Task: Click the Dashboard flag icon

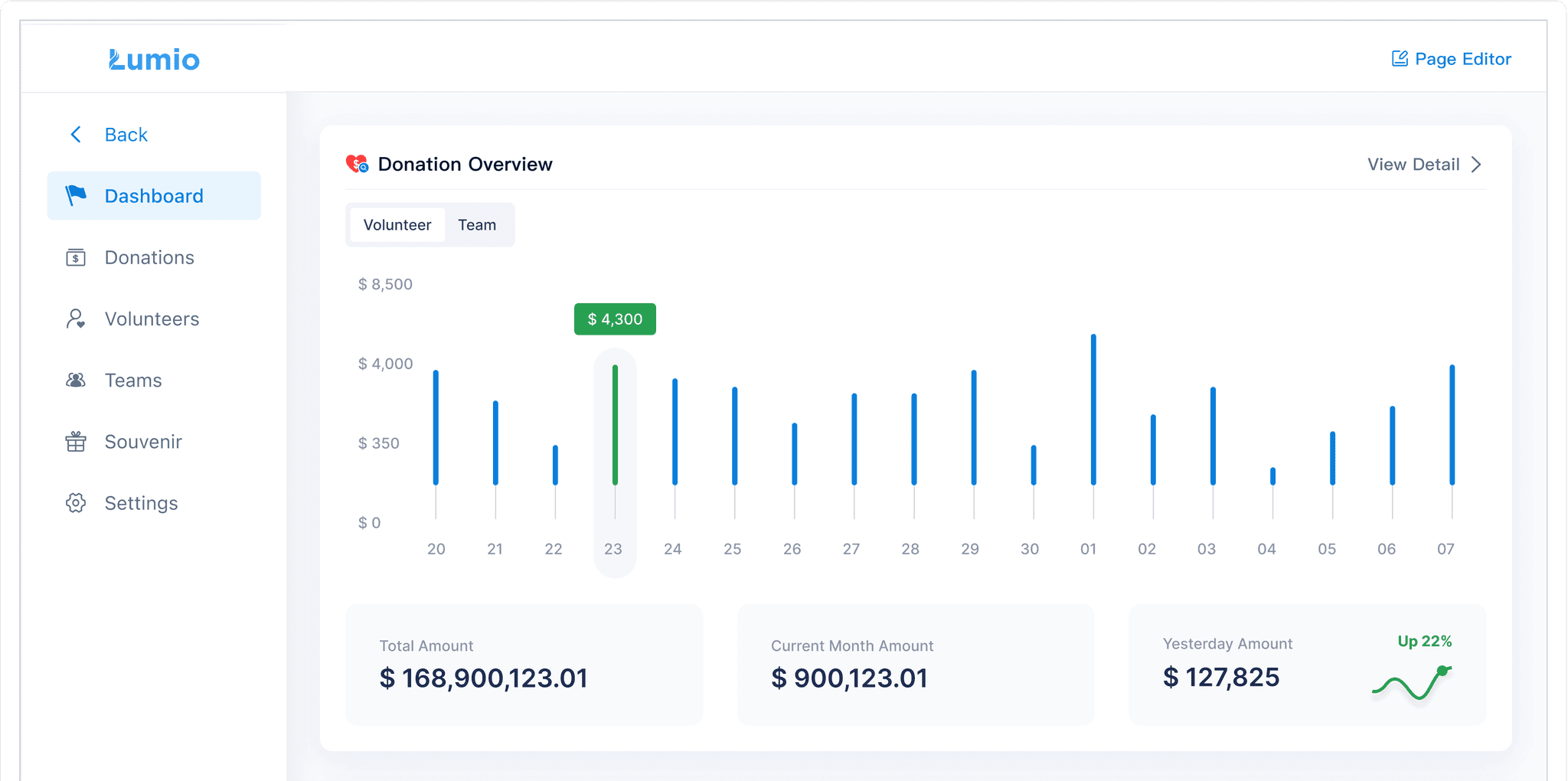Action: [x=76, y=196]
